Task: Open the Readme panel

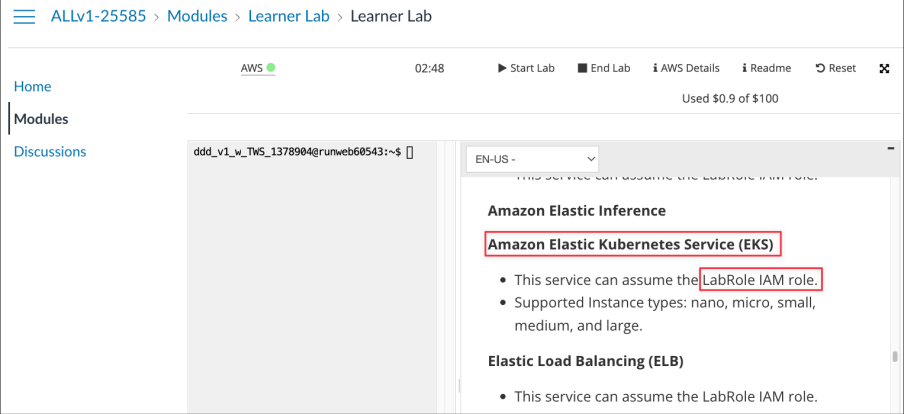Action: point(766,68)
